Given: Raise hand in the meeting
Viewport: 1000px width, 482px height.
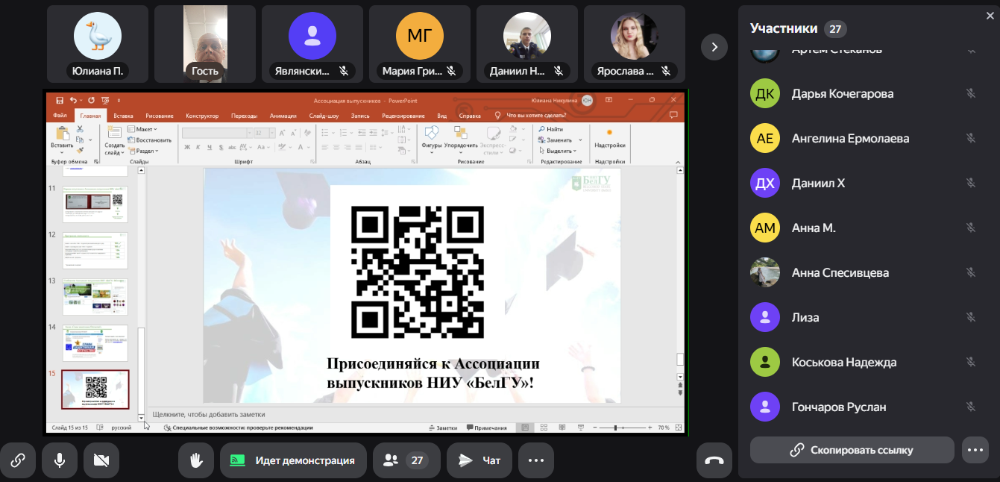Looking at the screenshot, I should [196, 460].
